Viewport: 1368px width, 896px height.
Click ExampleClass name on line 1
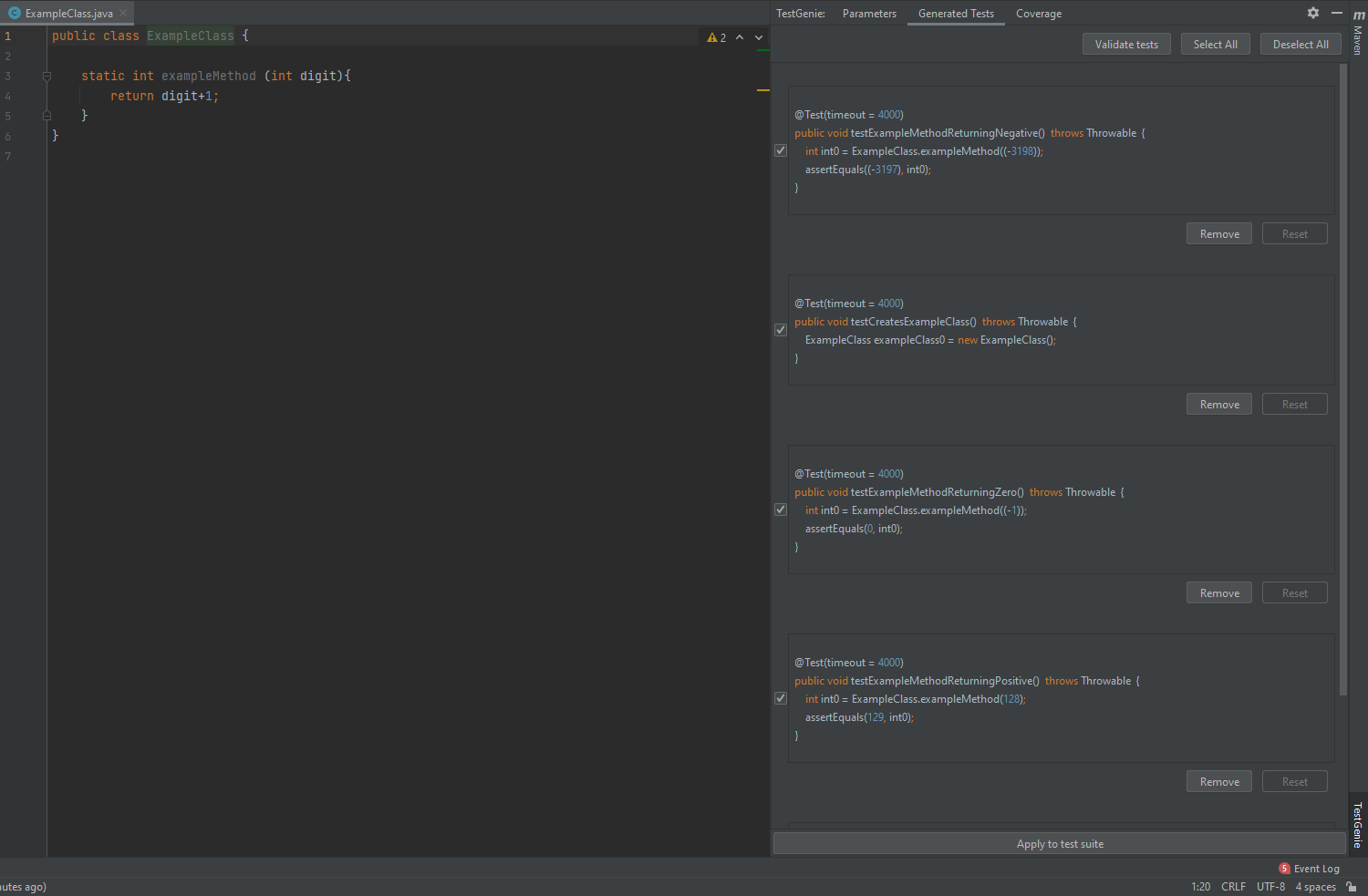click(x=191, y=36)
